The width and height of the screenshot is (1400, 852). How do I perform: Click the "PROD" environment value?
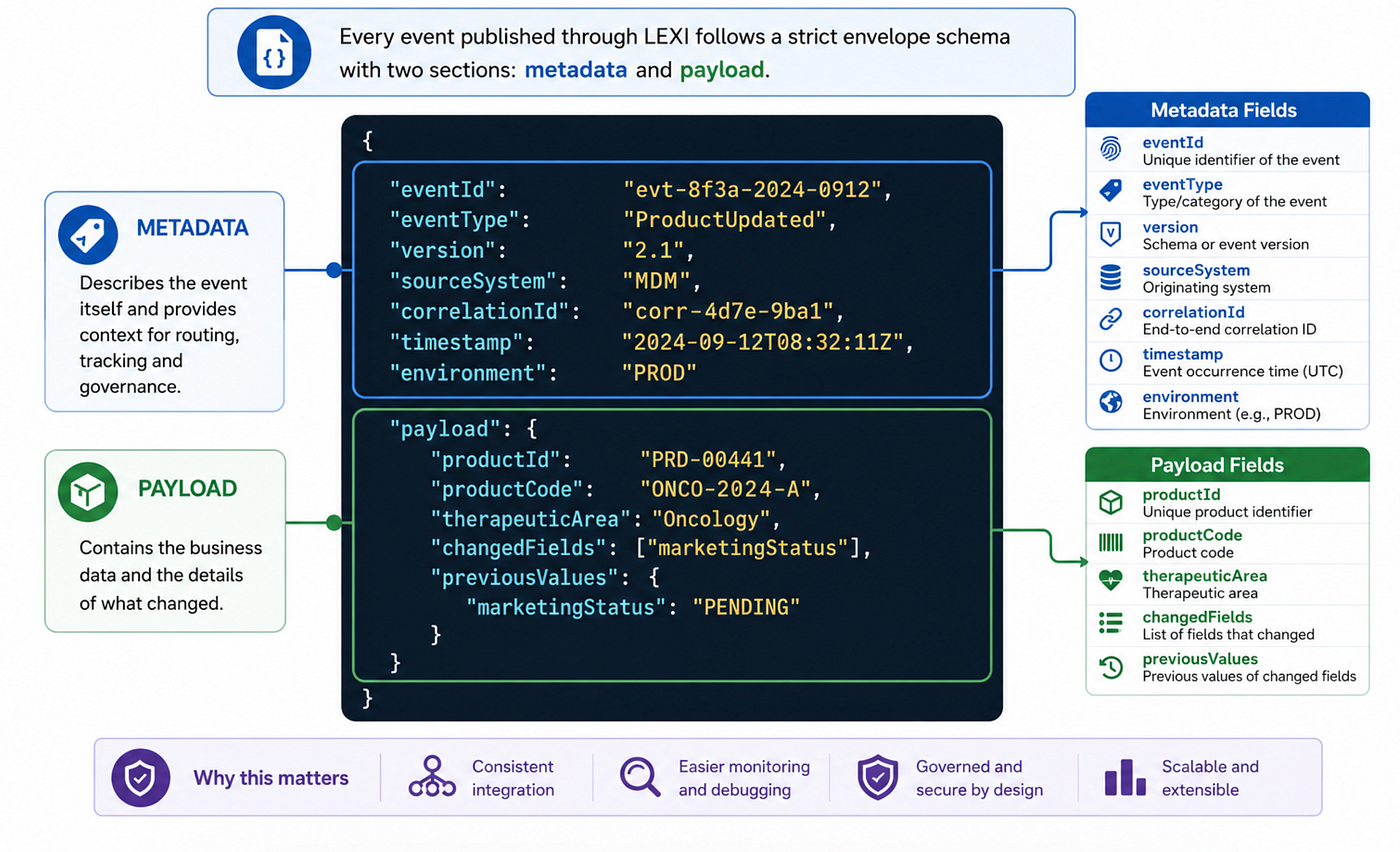coord(660,373)
